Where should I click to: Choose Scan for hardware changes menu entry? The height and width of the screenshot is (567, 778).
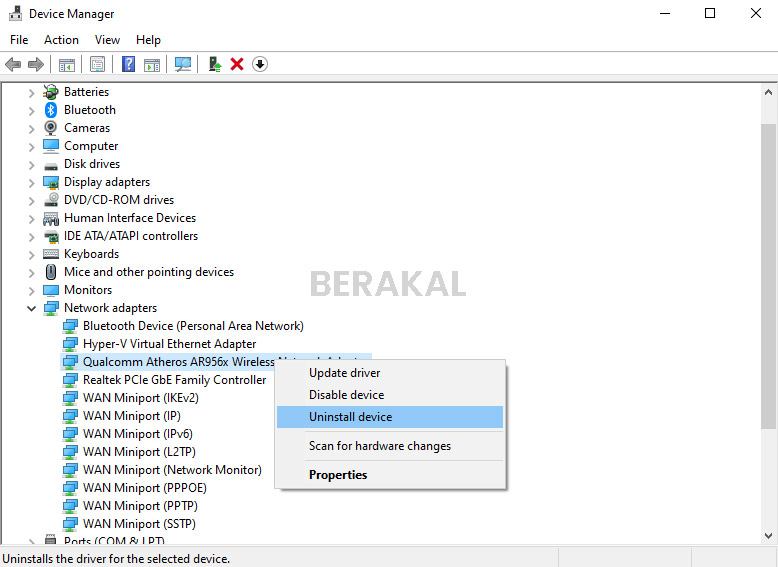(x=390, y=446)
